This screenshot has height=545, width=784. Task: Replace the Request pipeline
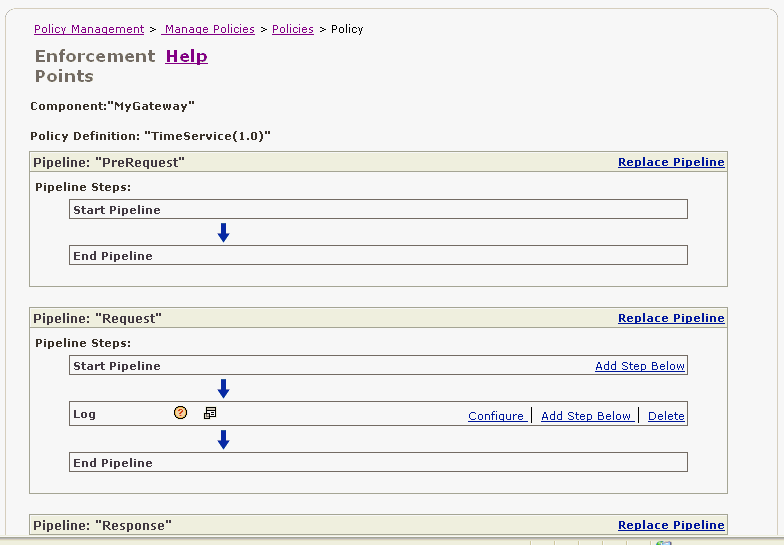[671, 318]
